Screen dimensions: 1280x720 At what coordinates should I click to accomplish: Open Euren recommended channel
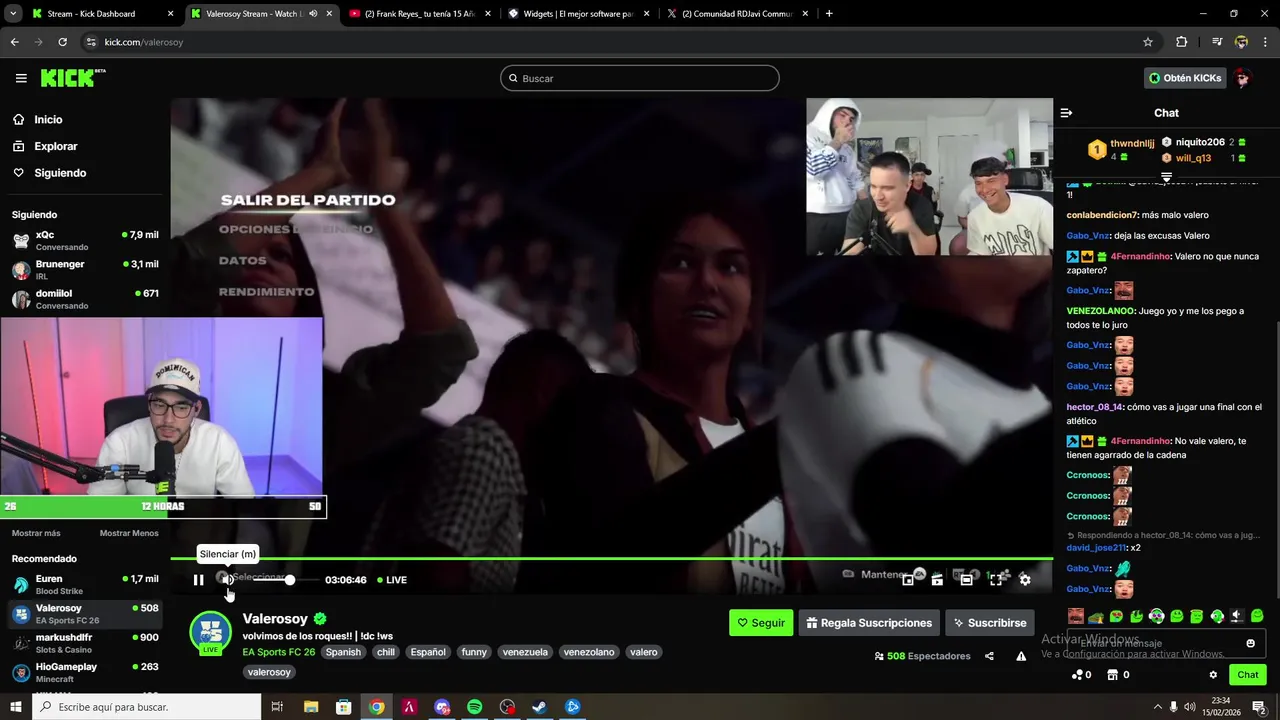click(85, 584)
